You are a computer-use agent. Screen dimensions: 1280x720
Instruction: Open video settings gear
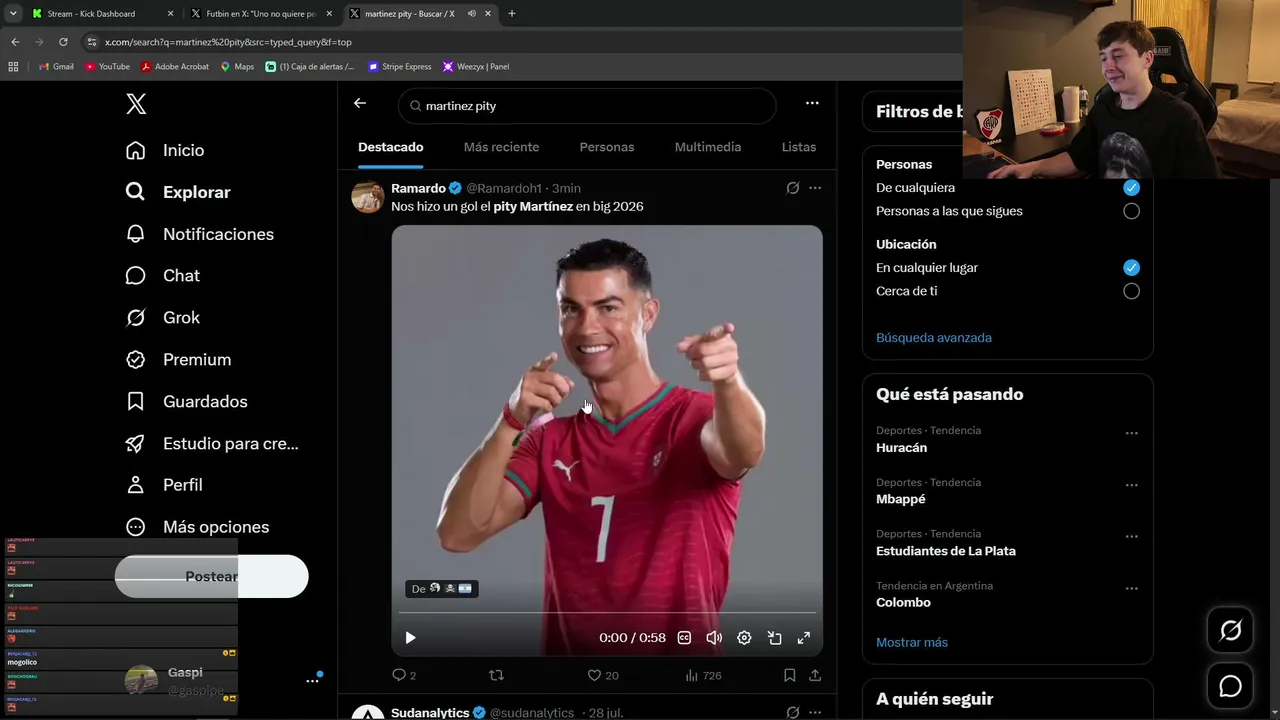(744, 638)
